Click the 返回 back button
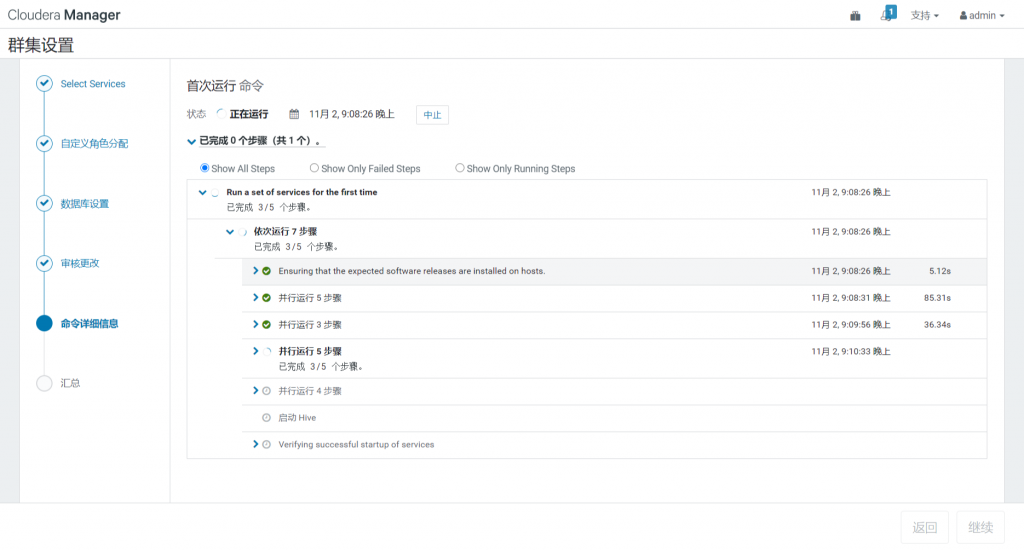Viewport: 1024px width, 550px height. click(x=925, y=528)
